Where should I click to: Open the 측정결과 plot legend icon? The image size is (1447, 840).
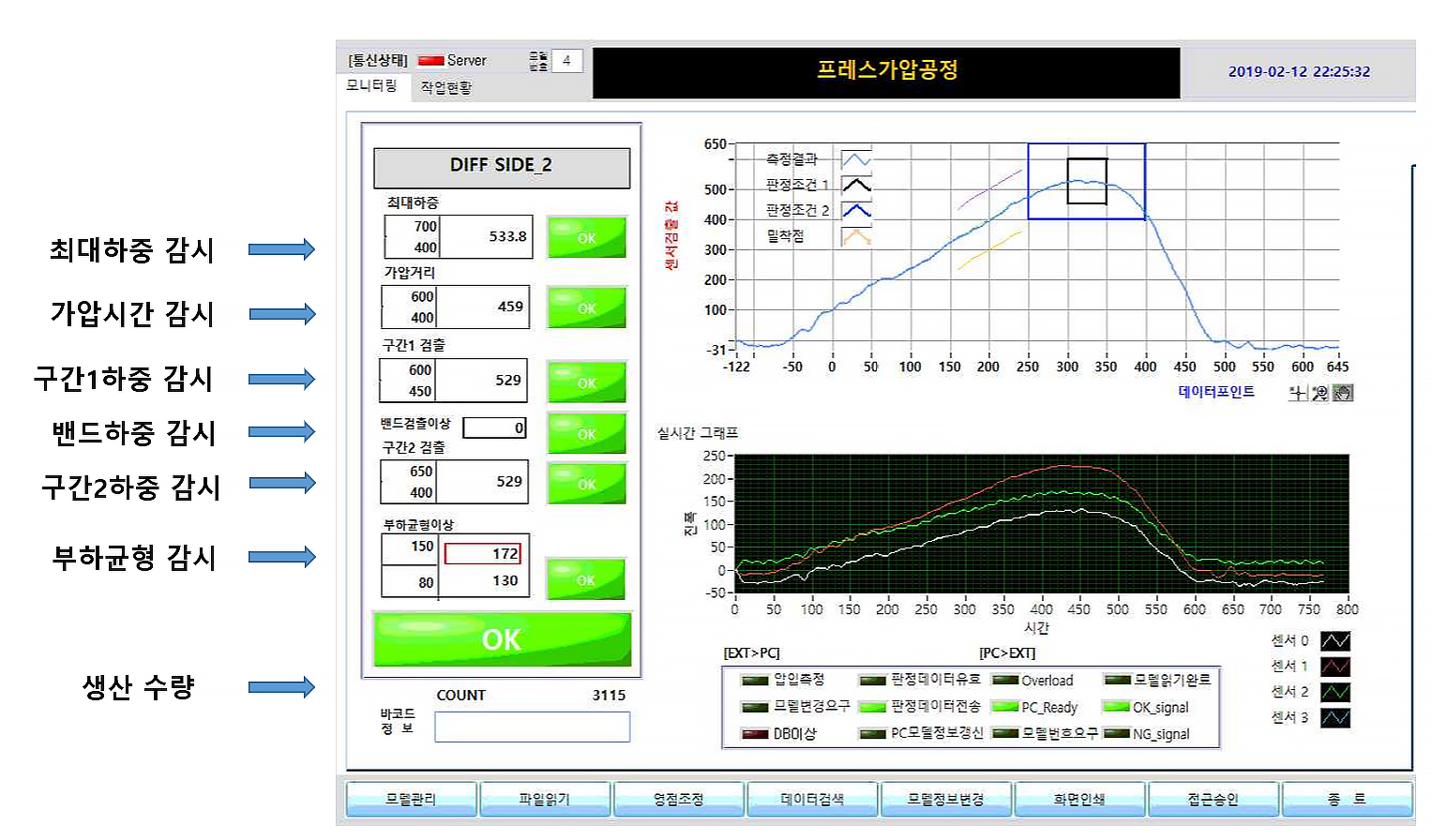[x=856, y=160]
